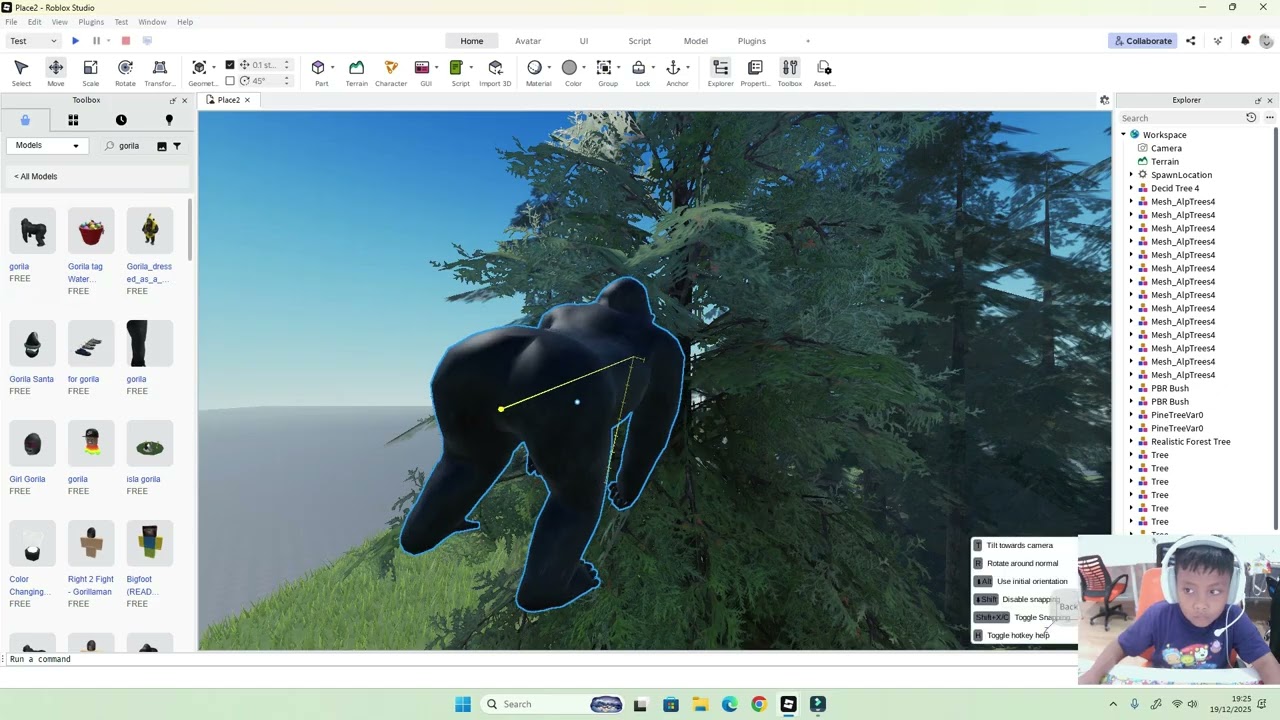The image size is (1280, 720).
Task: Click the Run a command bar
Action: tap(540, 659)
